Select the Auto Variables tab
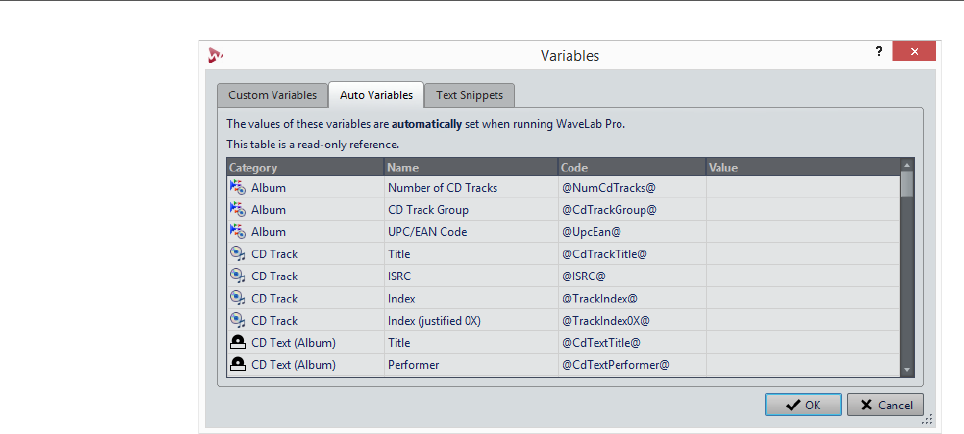The image size is (964, 434). (x=376, y=96)
